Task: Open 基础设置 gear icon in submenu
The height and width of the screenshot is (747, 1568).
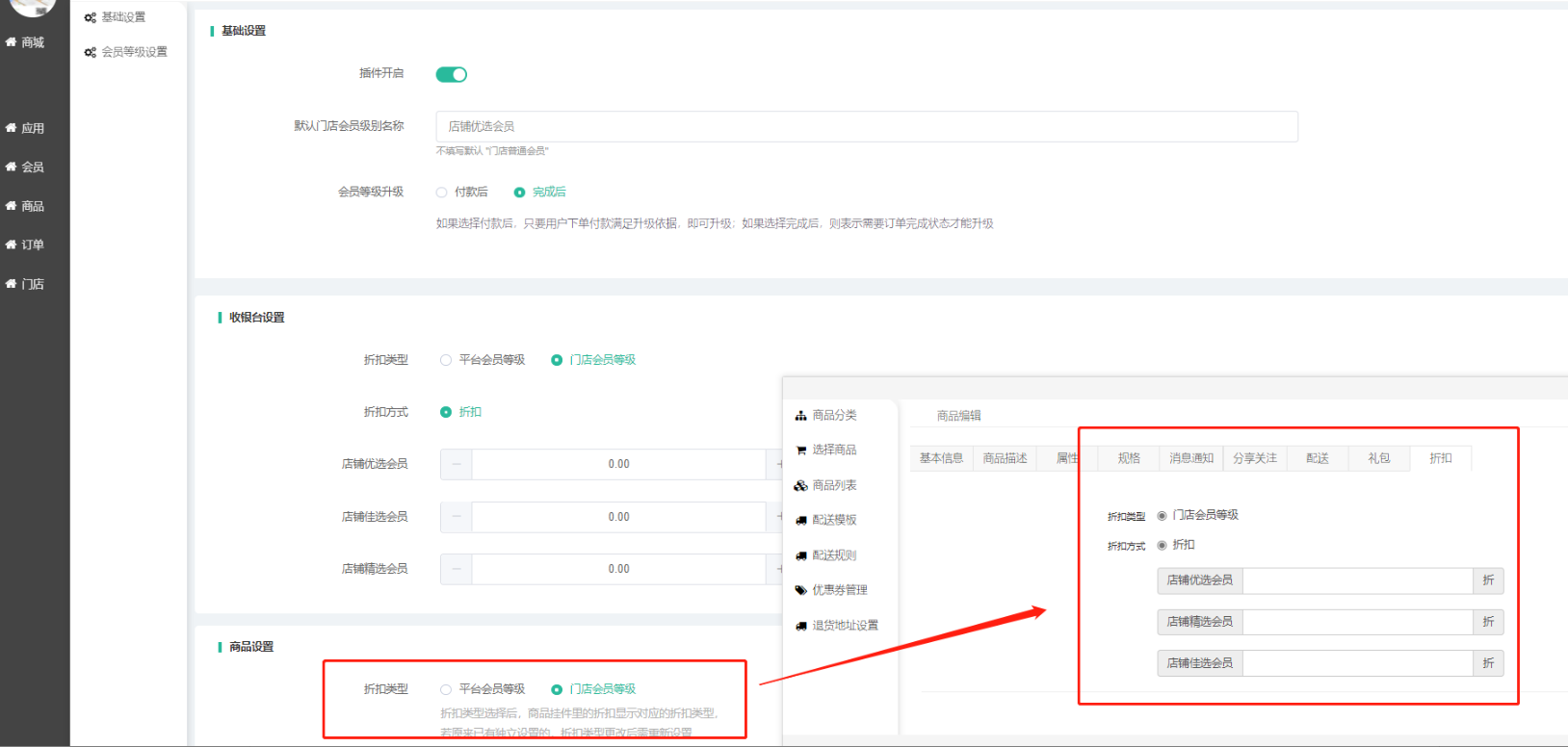Action: [90, 17]
